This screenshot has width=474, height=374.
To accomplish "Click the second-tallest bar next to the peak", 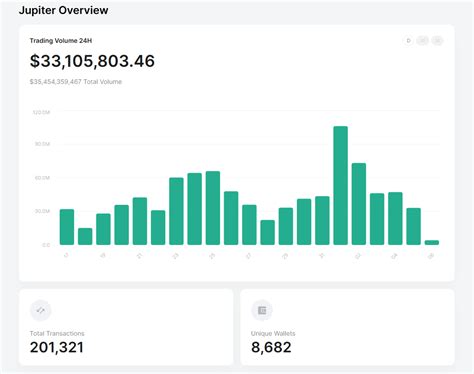I will (x=359, y=204).
